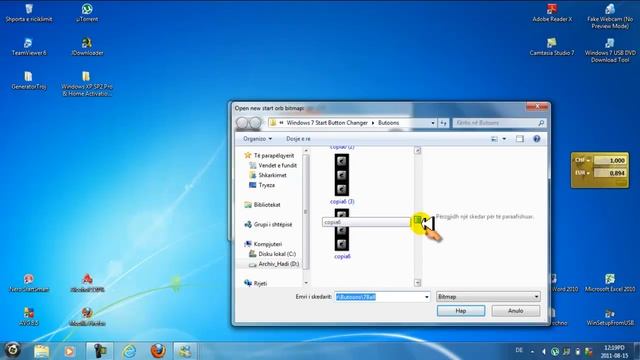This screenshot has height=360, width=640.
Task: Select the Mozilla Firefox desktop shortcut
Action: [87, 317]
